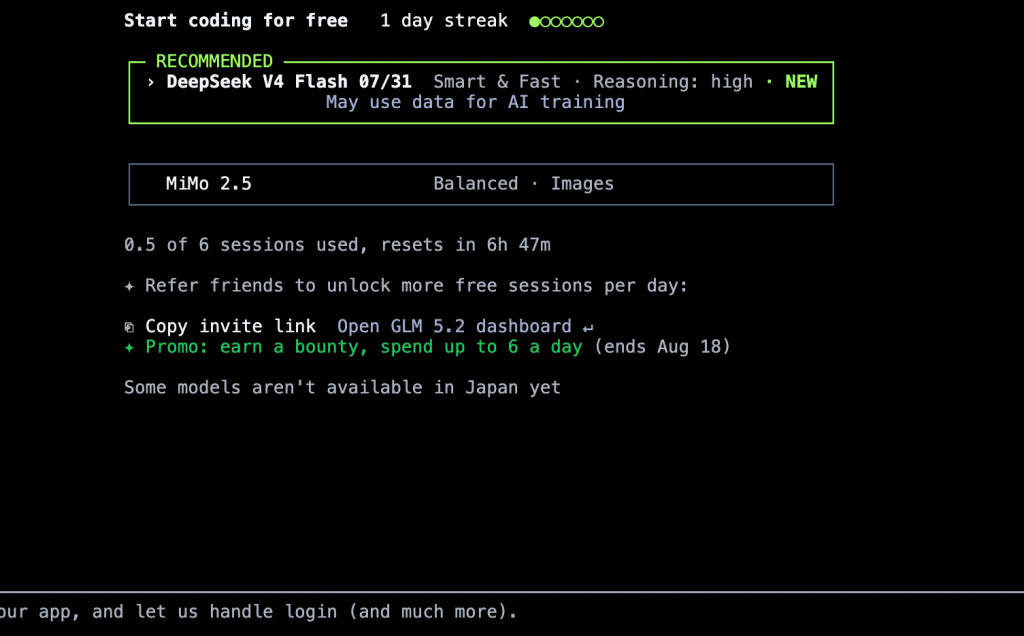Click 'Some models aren't available in Japan yet'
Screen dimensions: 1024x636
(342, 387)
